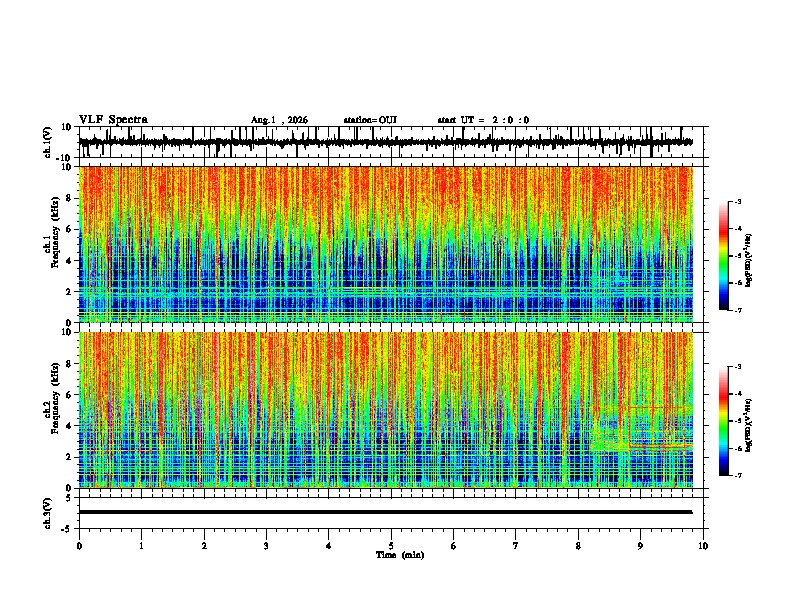Click the "-7" label on ch.2 color scale

coord(737,476)
